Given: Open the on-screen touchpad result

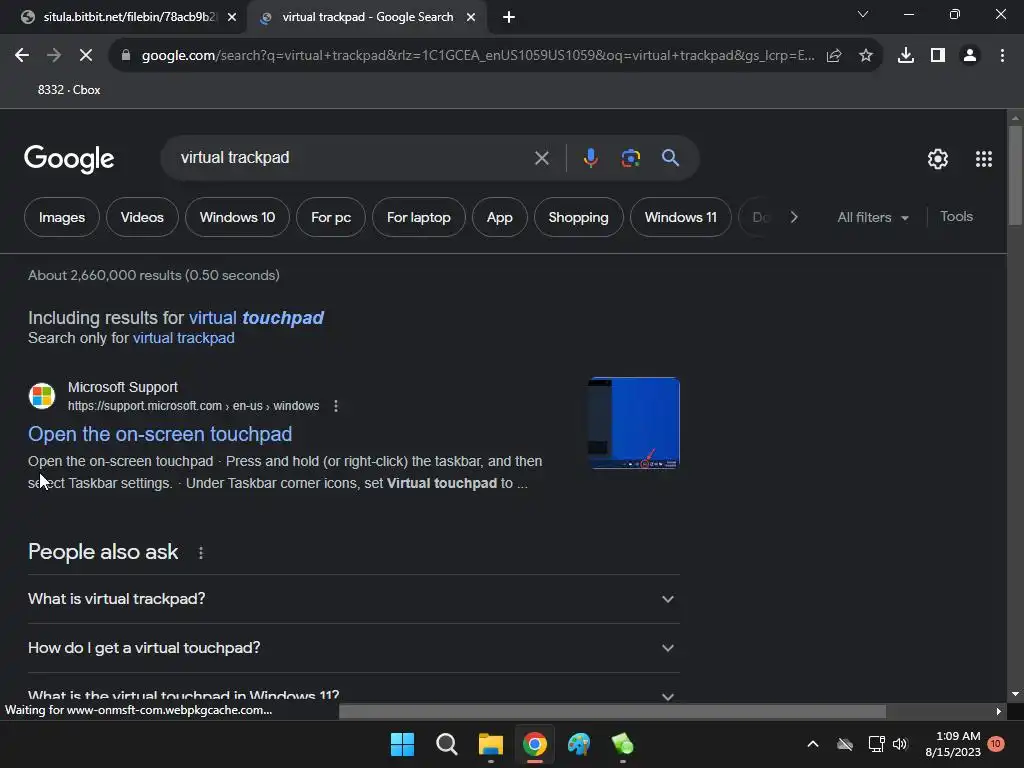Looking at the screenshot, I should click(x=160, y=434).
